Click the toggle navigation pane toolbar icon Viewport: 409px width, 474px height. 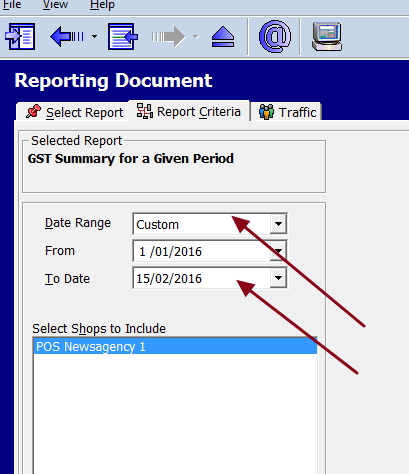tap(20, 36)
